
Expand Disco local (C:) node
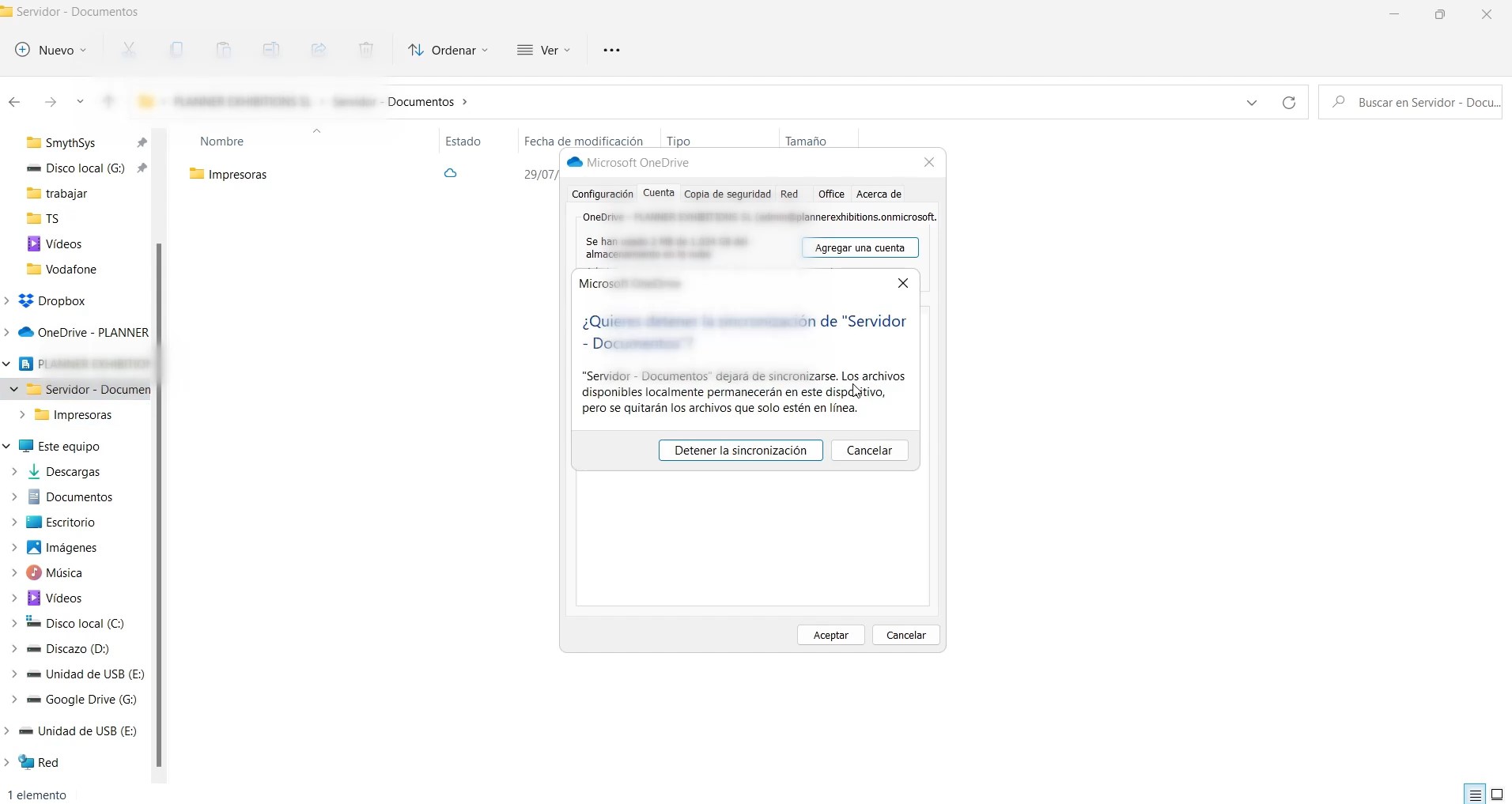[x=13, y=623]
